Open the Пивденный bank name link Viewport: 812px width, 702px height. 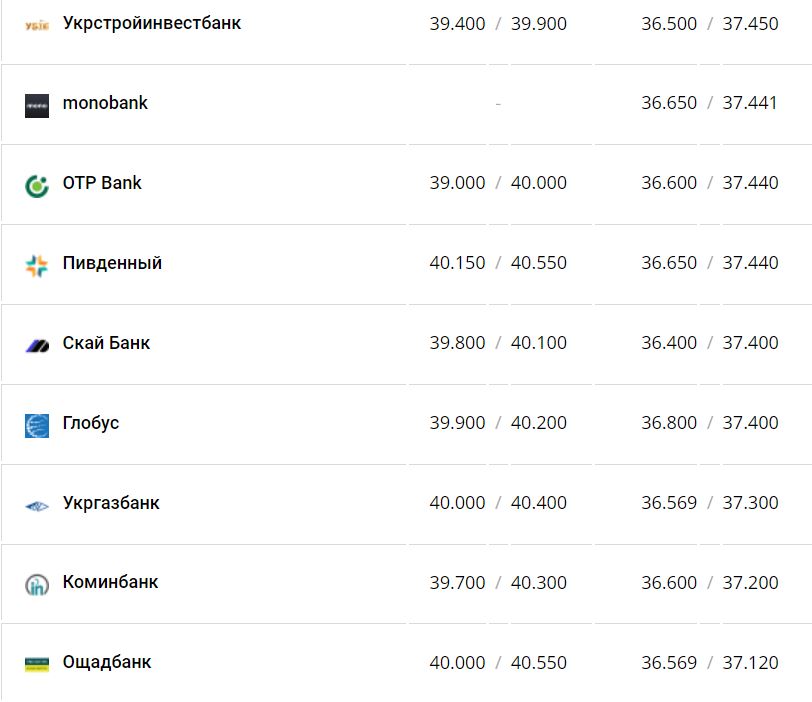(112, 263)
